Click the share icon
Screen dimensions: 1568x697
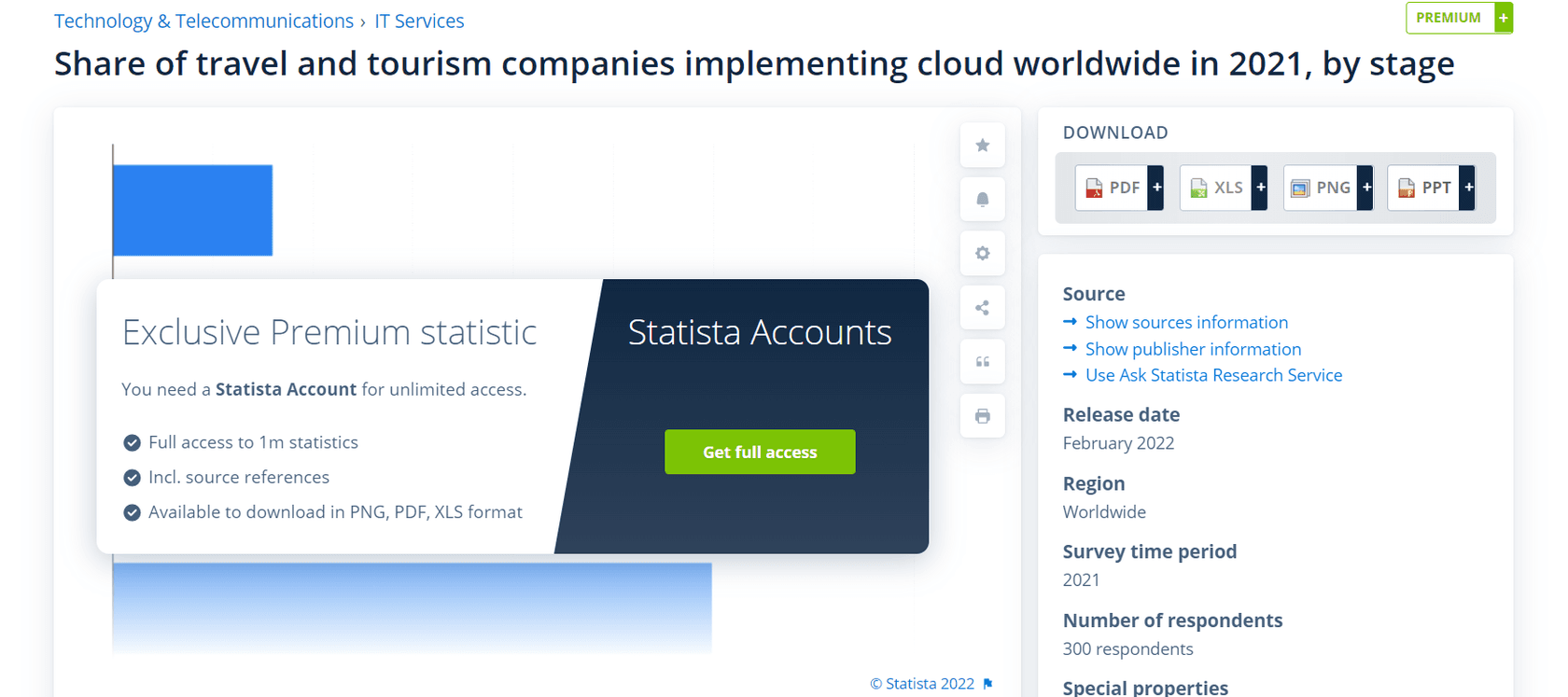pos(982,307)
